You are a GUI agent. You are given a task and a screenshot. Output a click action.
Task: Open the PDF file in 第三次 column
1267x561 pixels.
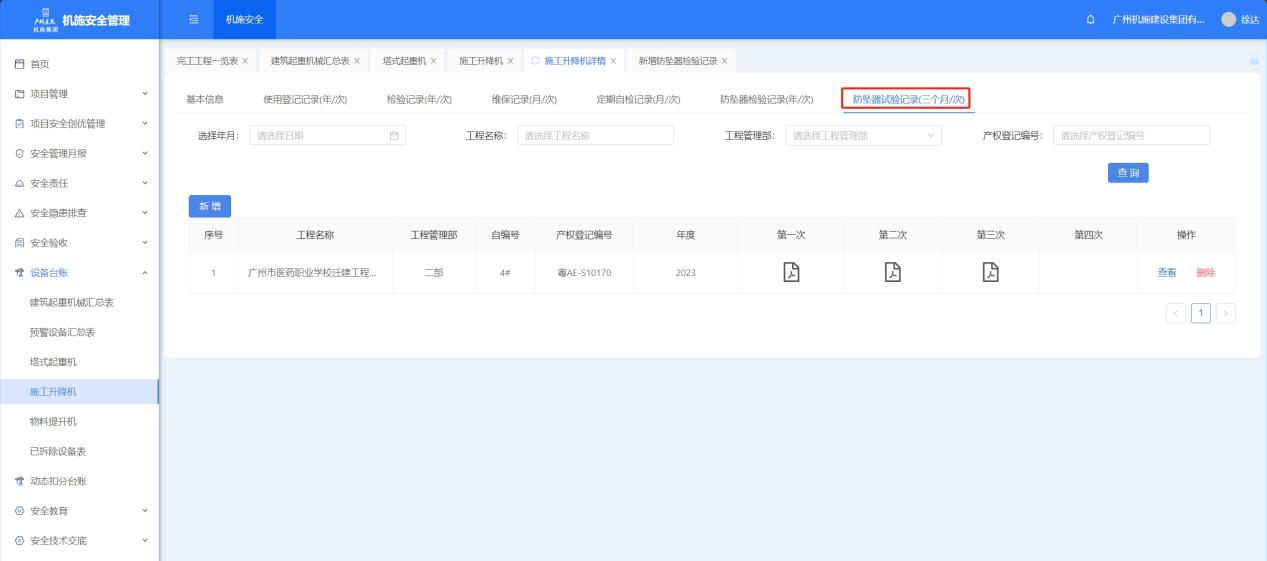990,272
